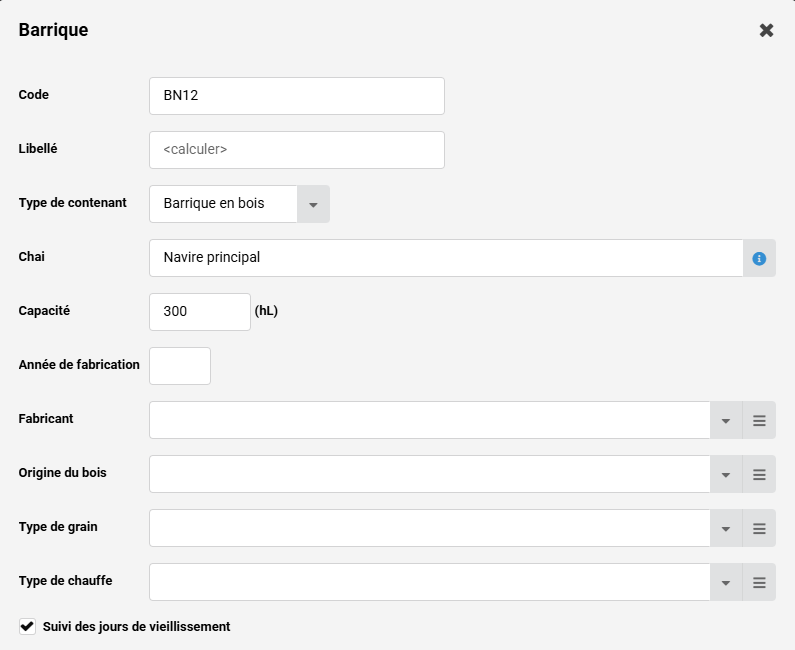Close the Barrique dialog
This screenshot has width=795, height=650.
766,30
